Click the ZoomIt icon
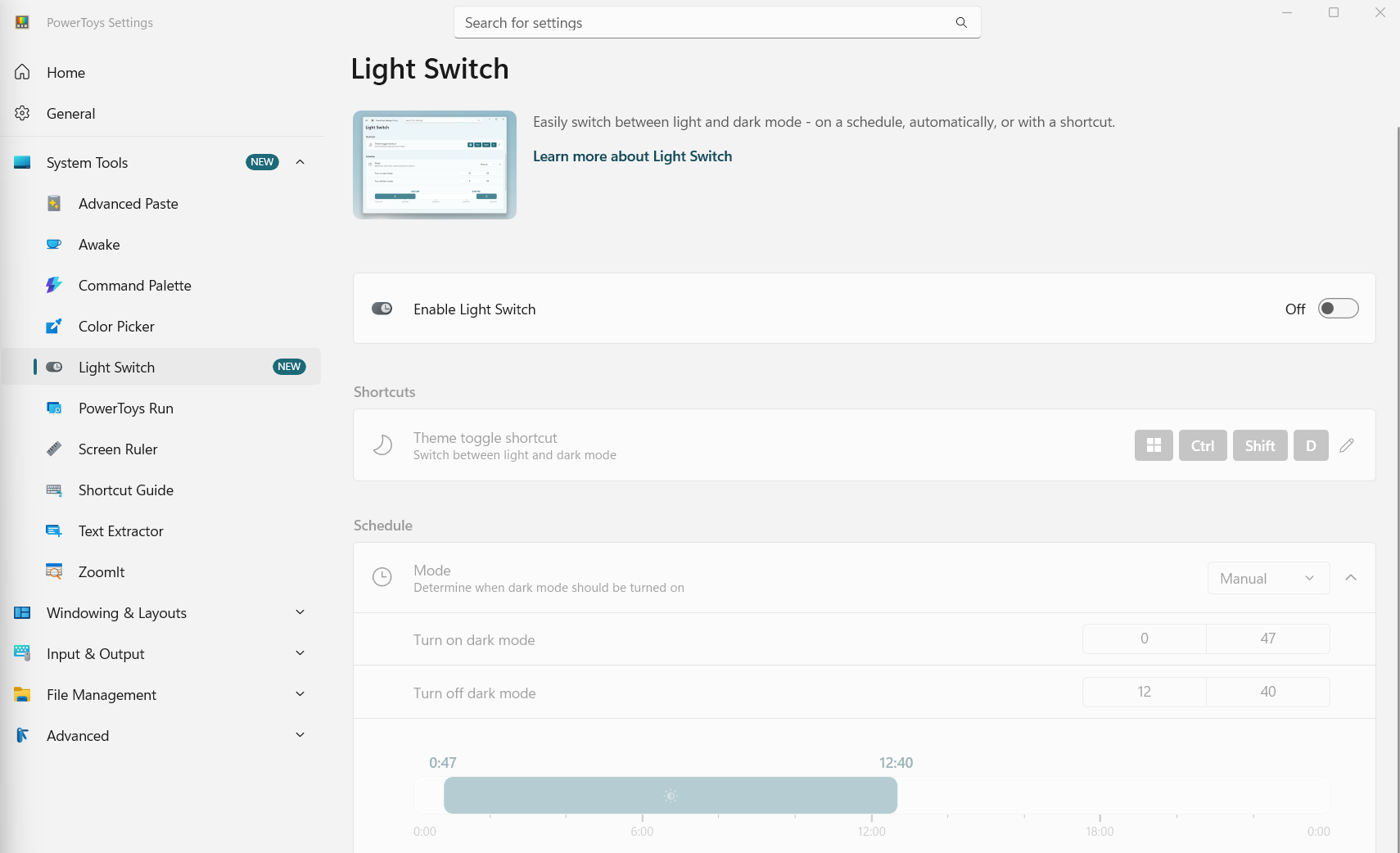The image size is (1400, 853). coord(54,571)
